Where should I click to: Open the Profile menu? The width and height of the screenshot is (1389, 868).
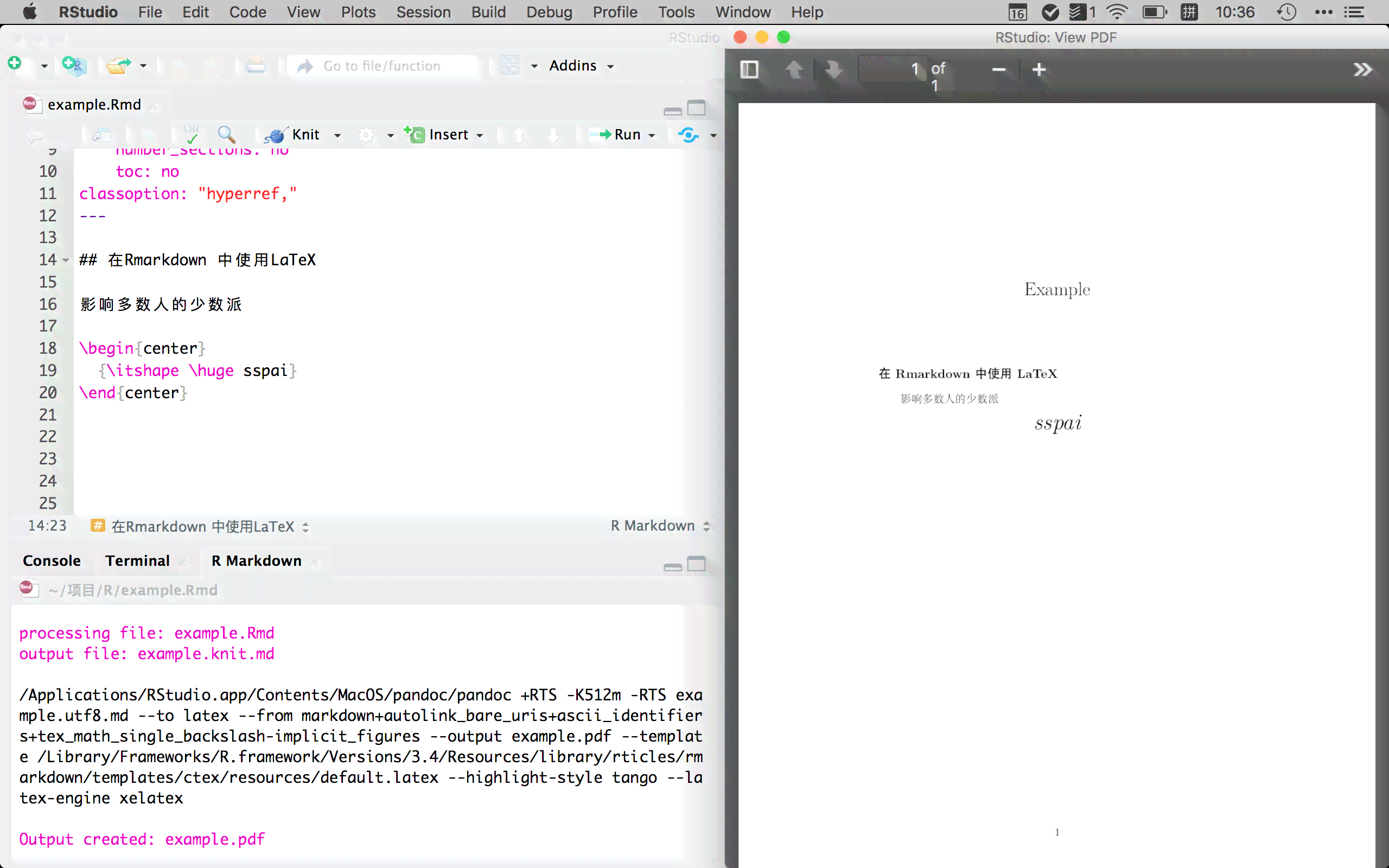615,12
